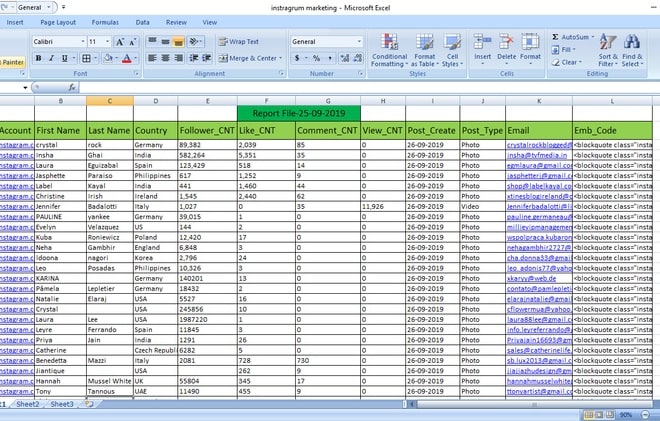Open the Orientation text rotation button
The height and width of the screenshot is (421, 660).
[195, 41]
